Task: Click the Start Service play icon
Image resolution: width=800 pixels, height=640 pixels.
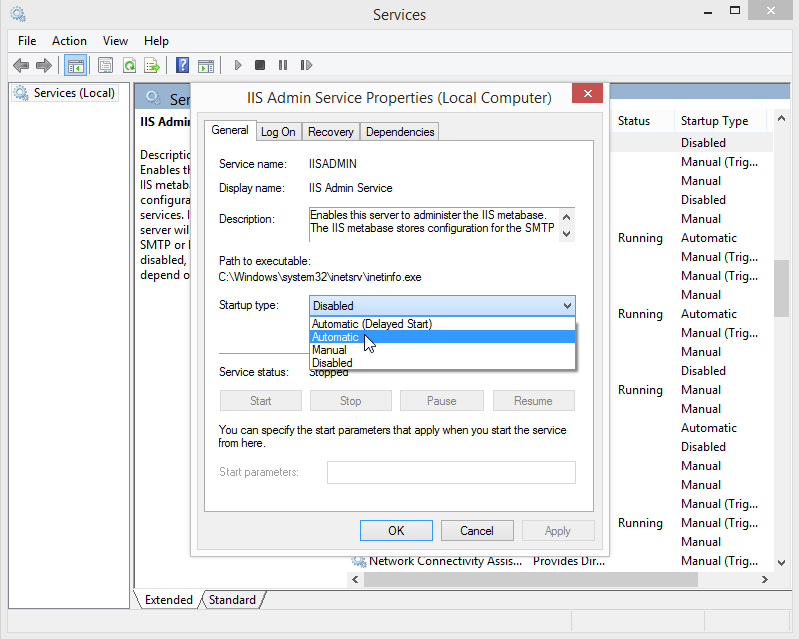Action: 238,65
